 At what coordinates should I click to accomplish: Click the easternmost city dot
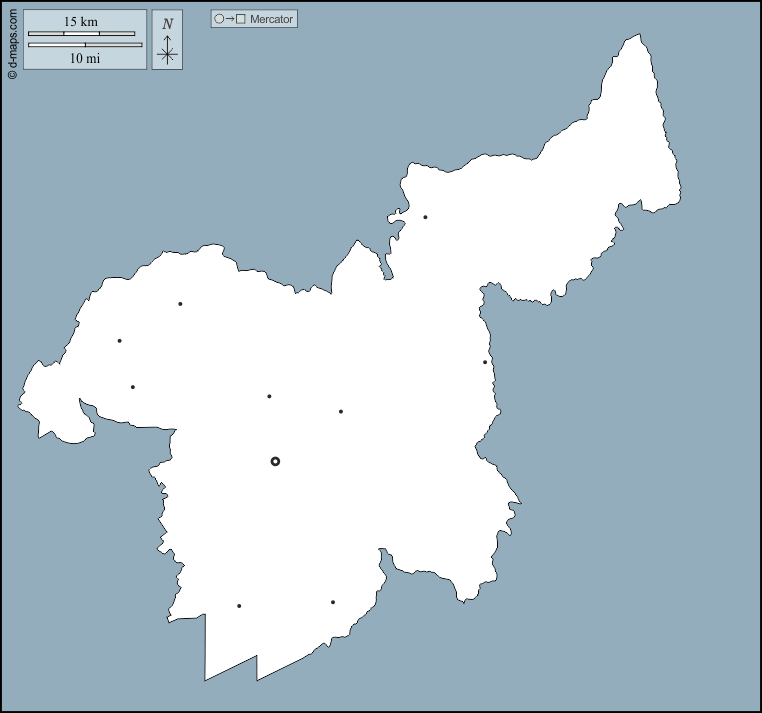click(485, 362)
